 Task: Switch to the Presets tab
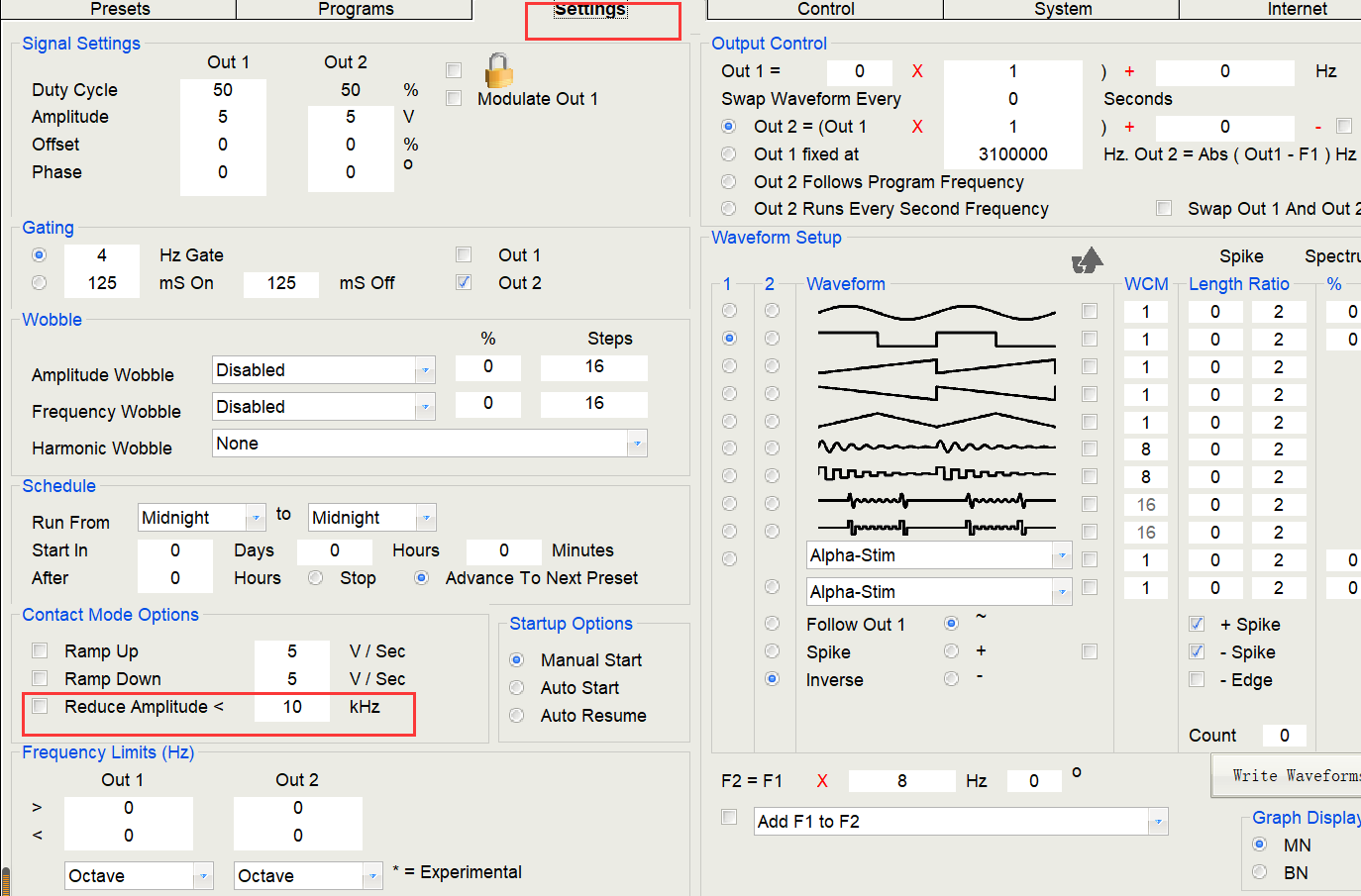(120, 9)
